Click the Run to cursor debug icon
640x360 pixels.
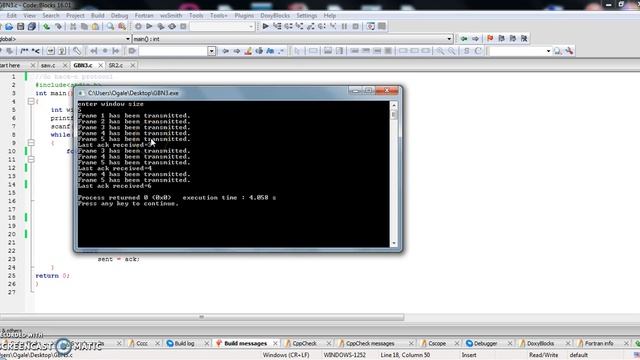pos(277,27)
